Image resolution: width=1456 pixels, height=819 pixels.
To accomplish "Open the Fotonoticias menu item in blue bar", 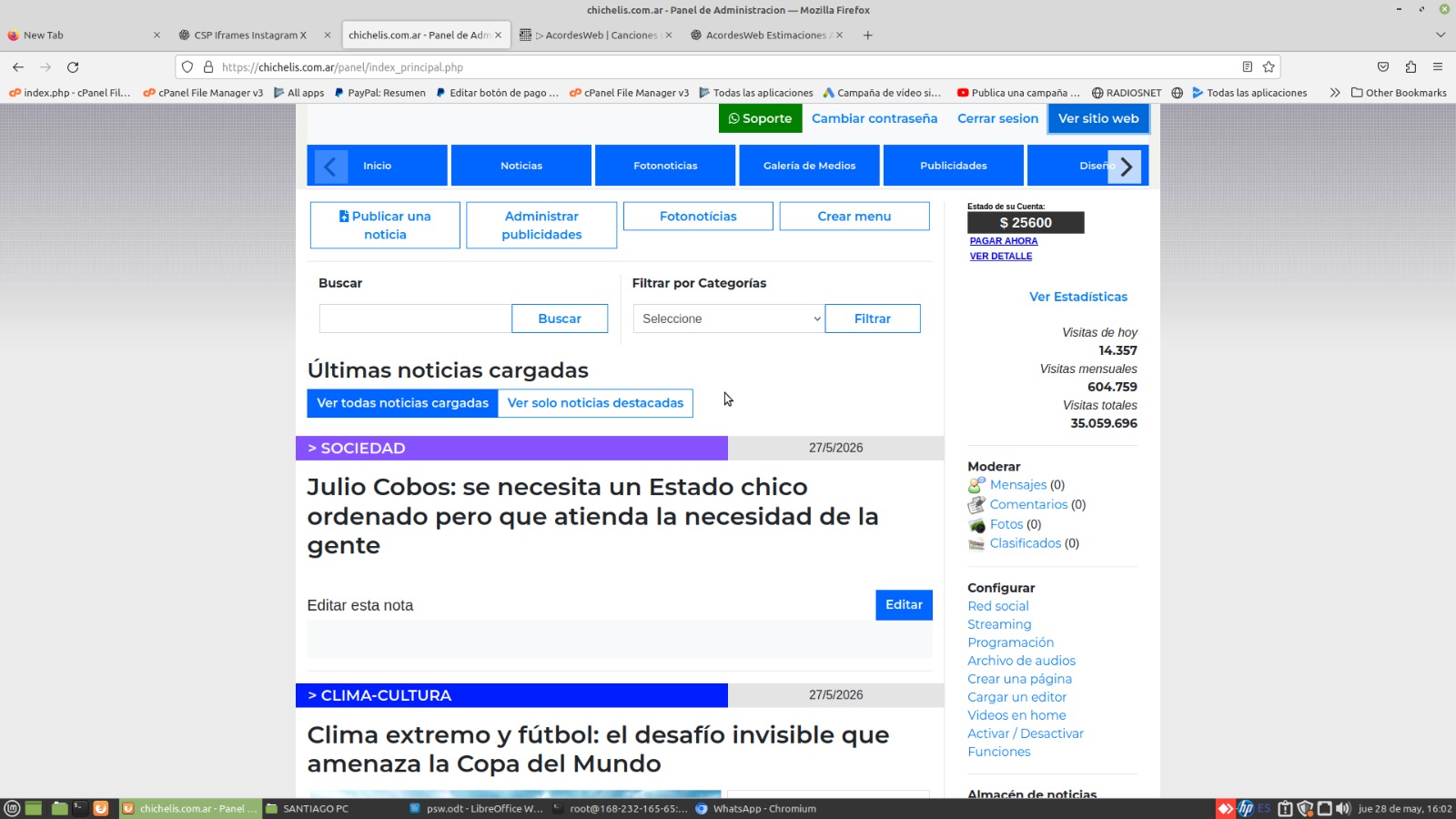I will pyautogui.click(x=665, y=166).
